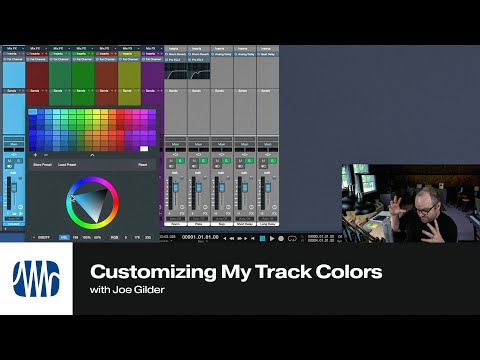Click the Record button in transport
480x360 pixels.
tap(281, 238)
